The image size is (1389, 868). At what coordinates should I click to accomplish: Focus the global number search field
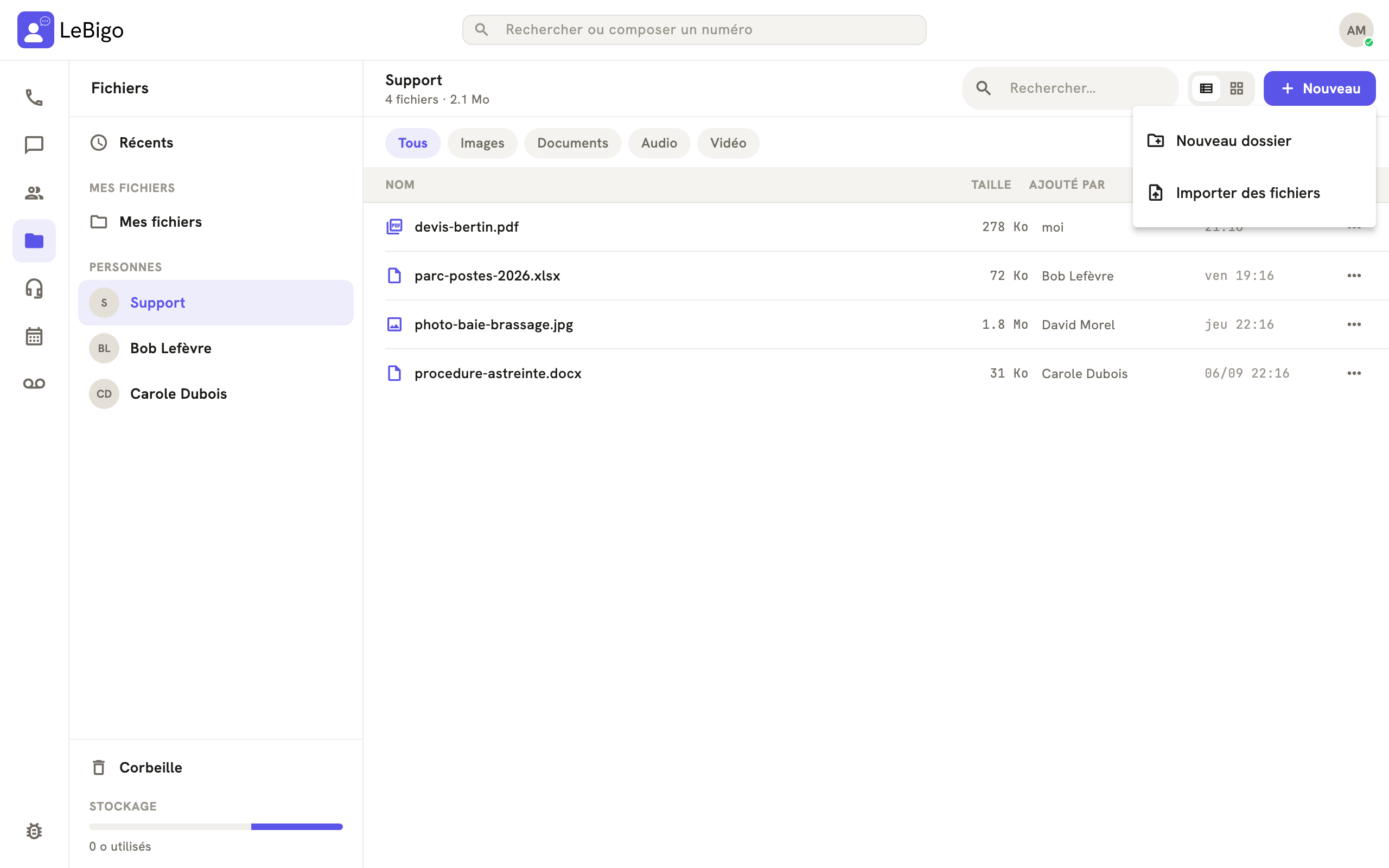(694, 30)
